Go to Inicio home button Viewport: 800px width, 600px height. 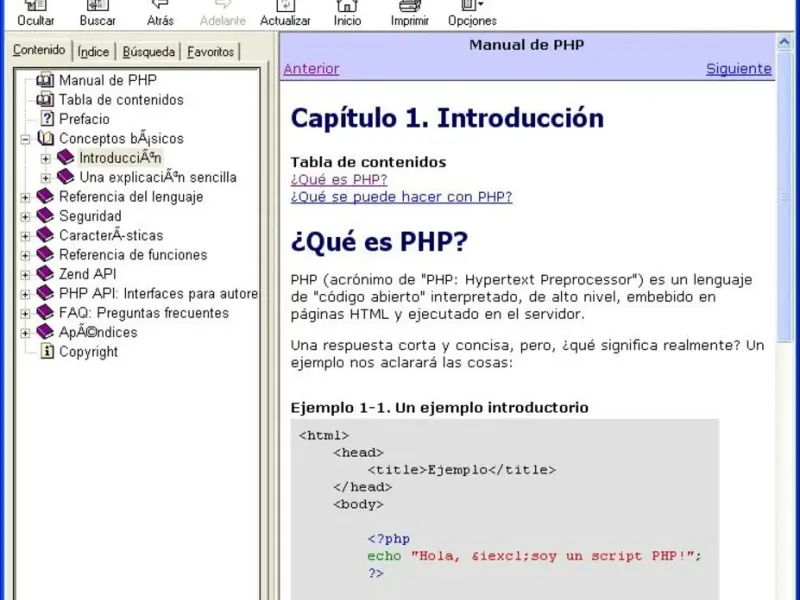pos(347,14)
